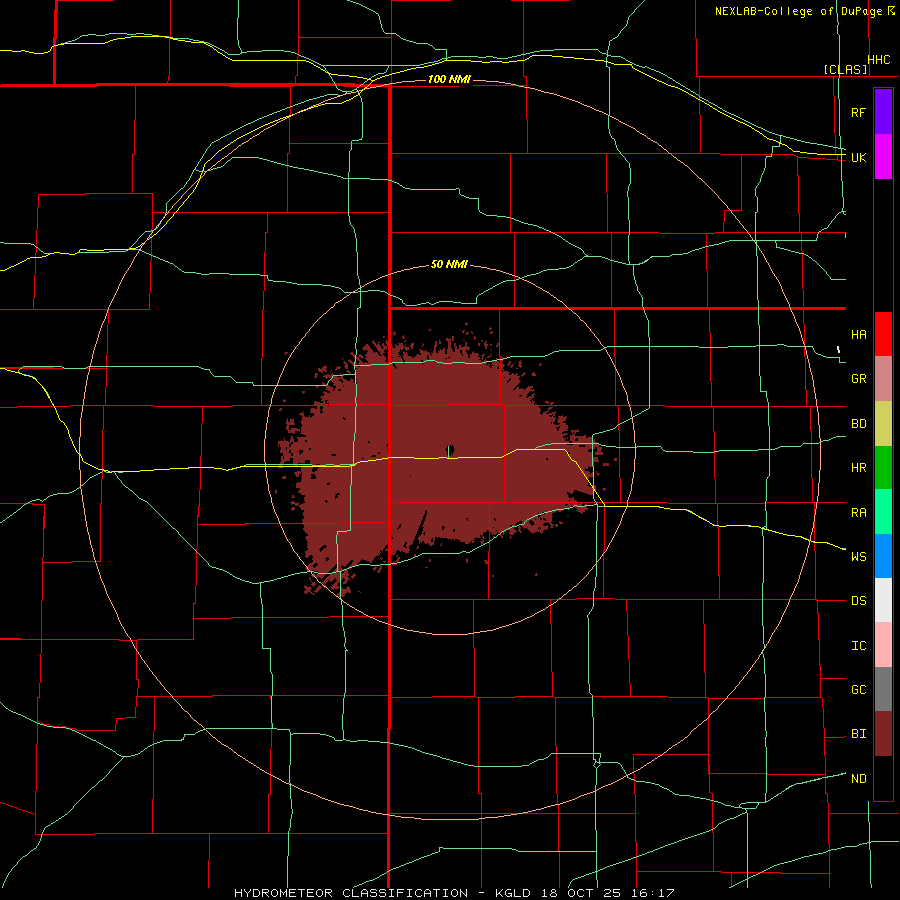Click the WS blue legend swatch
This screenshot has width=900, height=900.
883,556
